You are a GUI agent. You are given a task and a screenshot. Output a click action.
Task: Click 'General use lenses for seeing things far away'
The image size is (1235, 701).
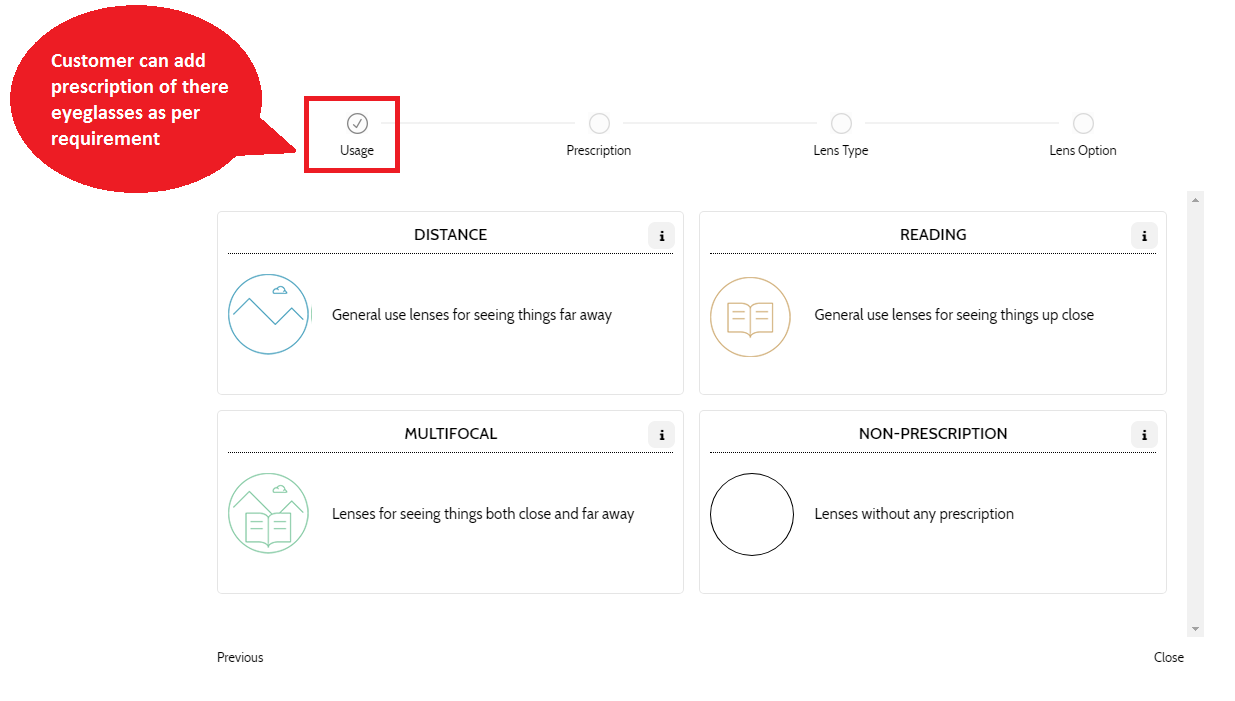click(x=472, y=315)
